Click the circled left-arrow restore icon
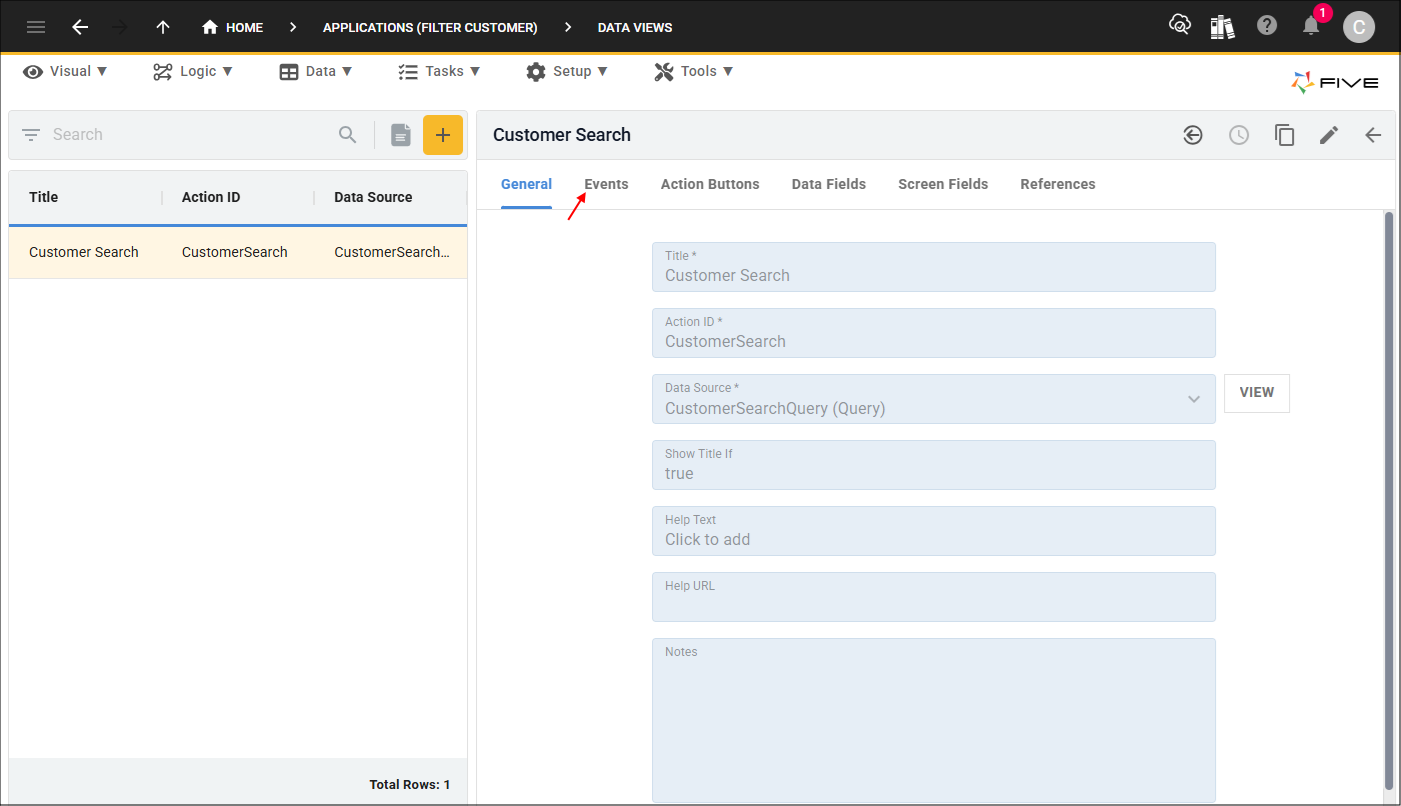The height and width of the screenshot is (806, 1401). (x=1193, y=135)
